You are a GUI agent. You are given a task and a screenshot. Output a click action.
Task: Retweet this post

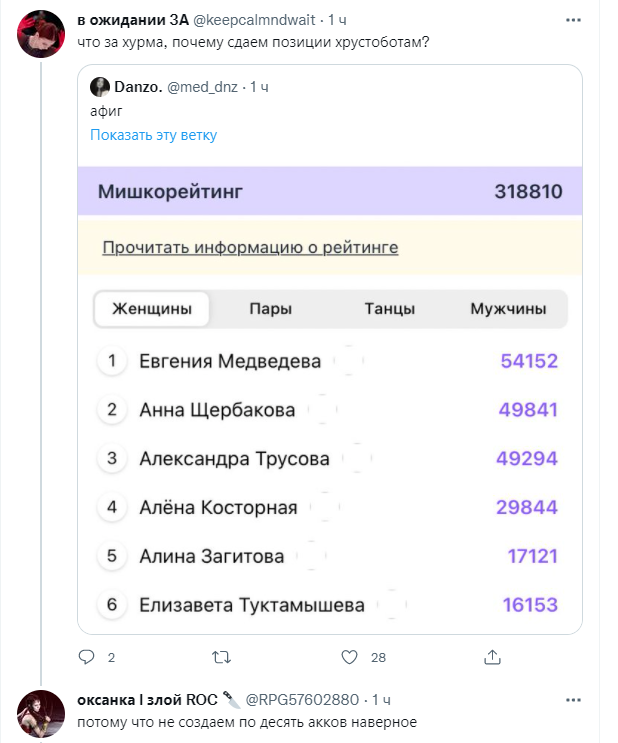(x=223, y=657)
